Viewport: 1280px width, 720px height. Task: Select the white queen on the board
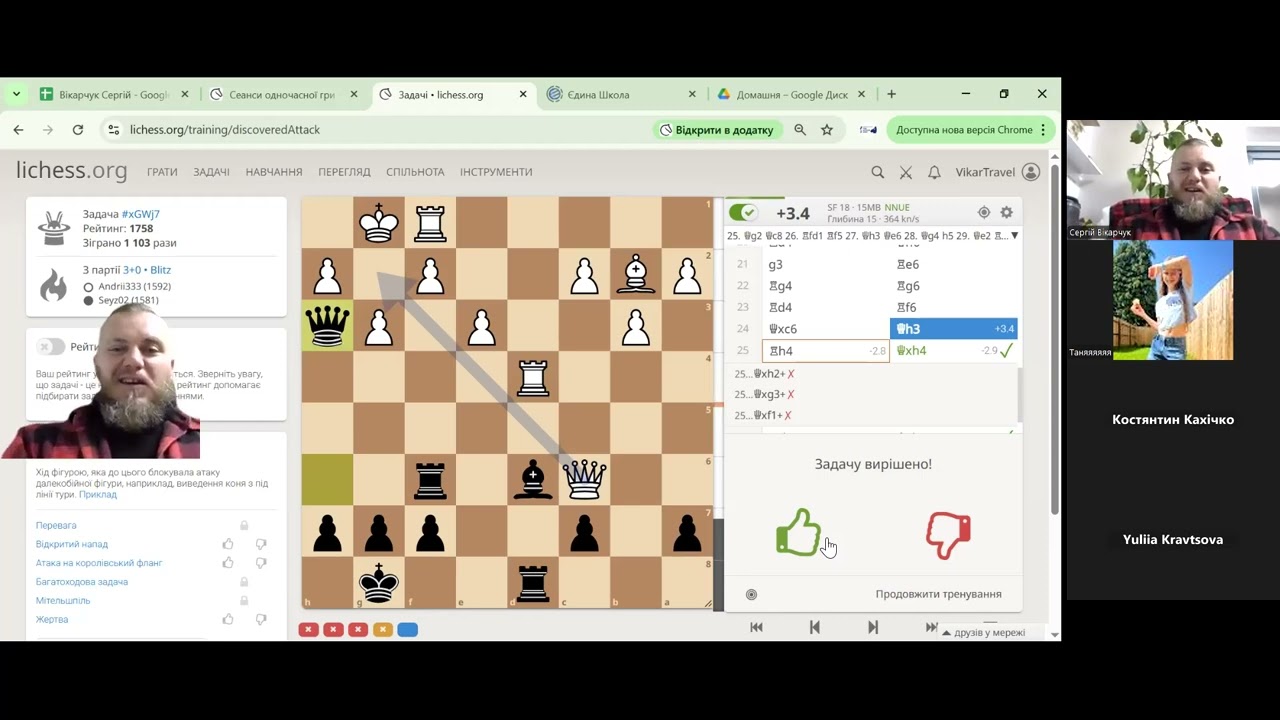click(x=584, y=478)
